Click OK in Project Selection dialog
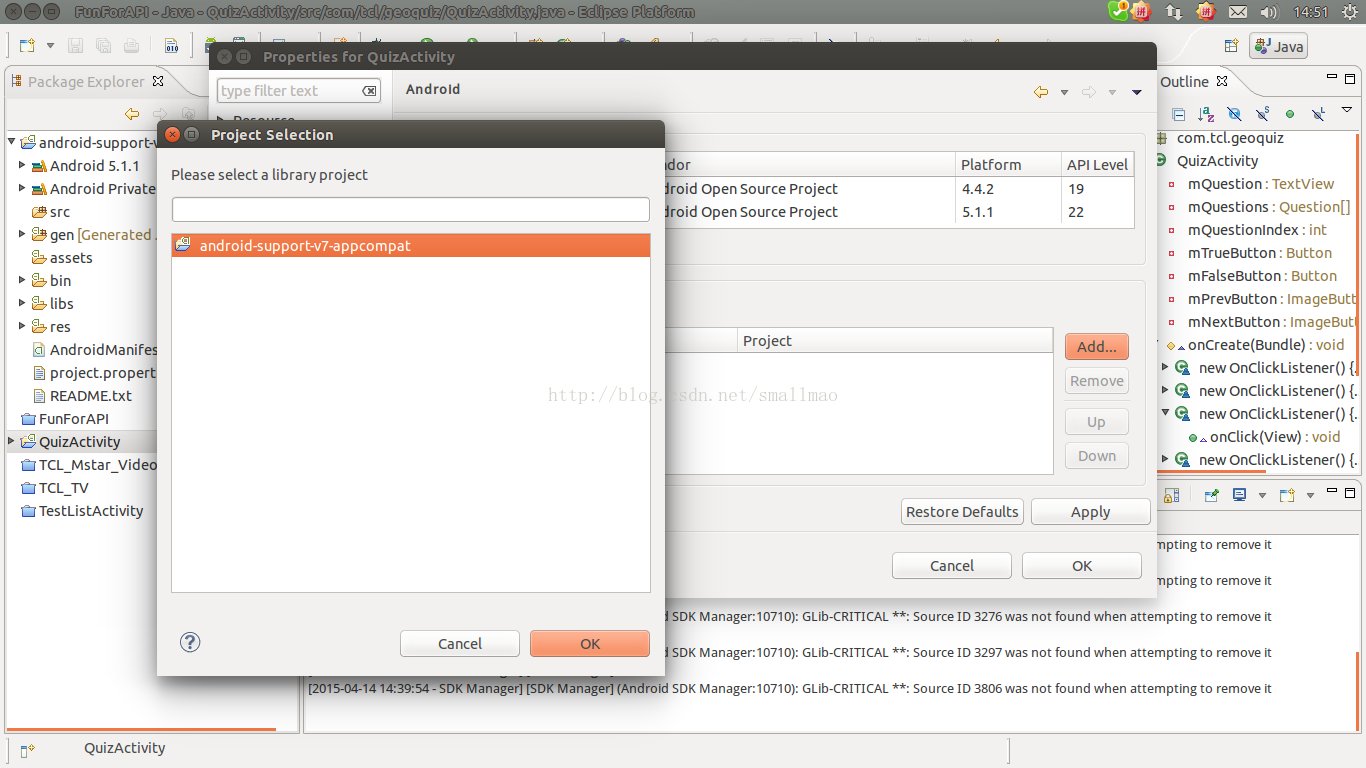Screen dimensions: 1366x768 [590, 643]
